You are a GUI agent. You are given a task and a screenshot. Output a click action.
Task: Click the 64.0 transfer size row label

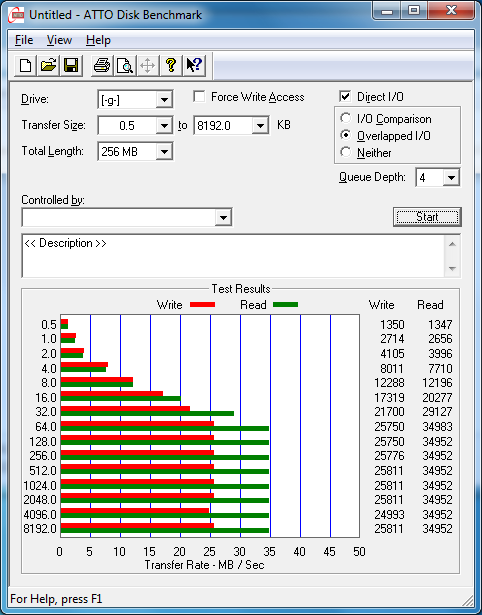(46, 427)
